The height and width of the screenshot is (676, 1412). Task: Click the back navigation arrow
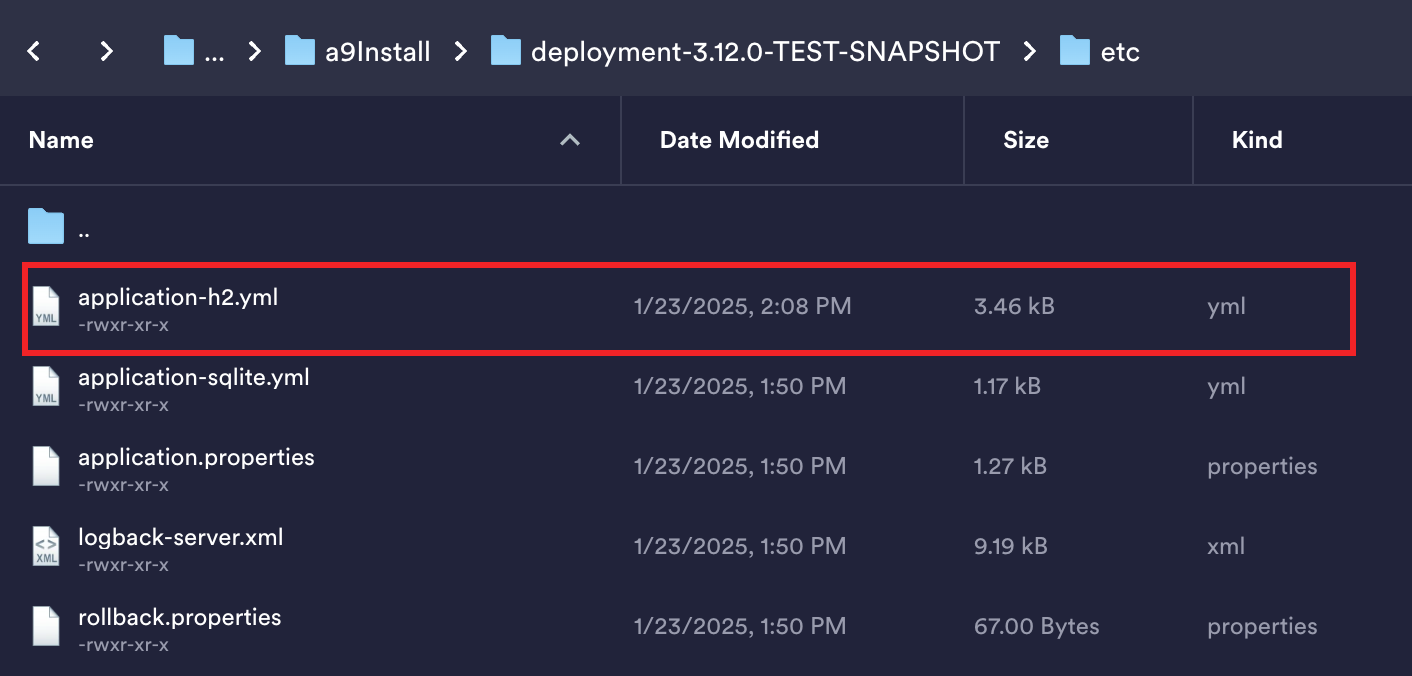(34, 51)
